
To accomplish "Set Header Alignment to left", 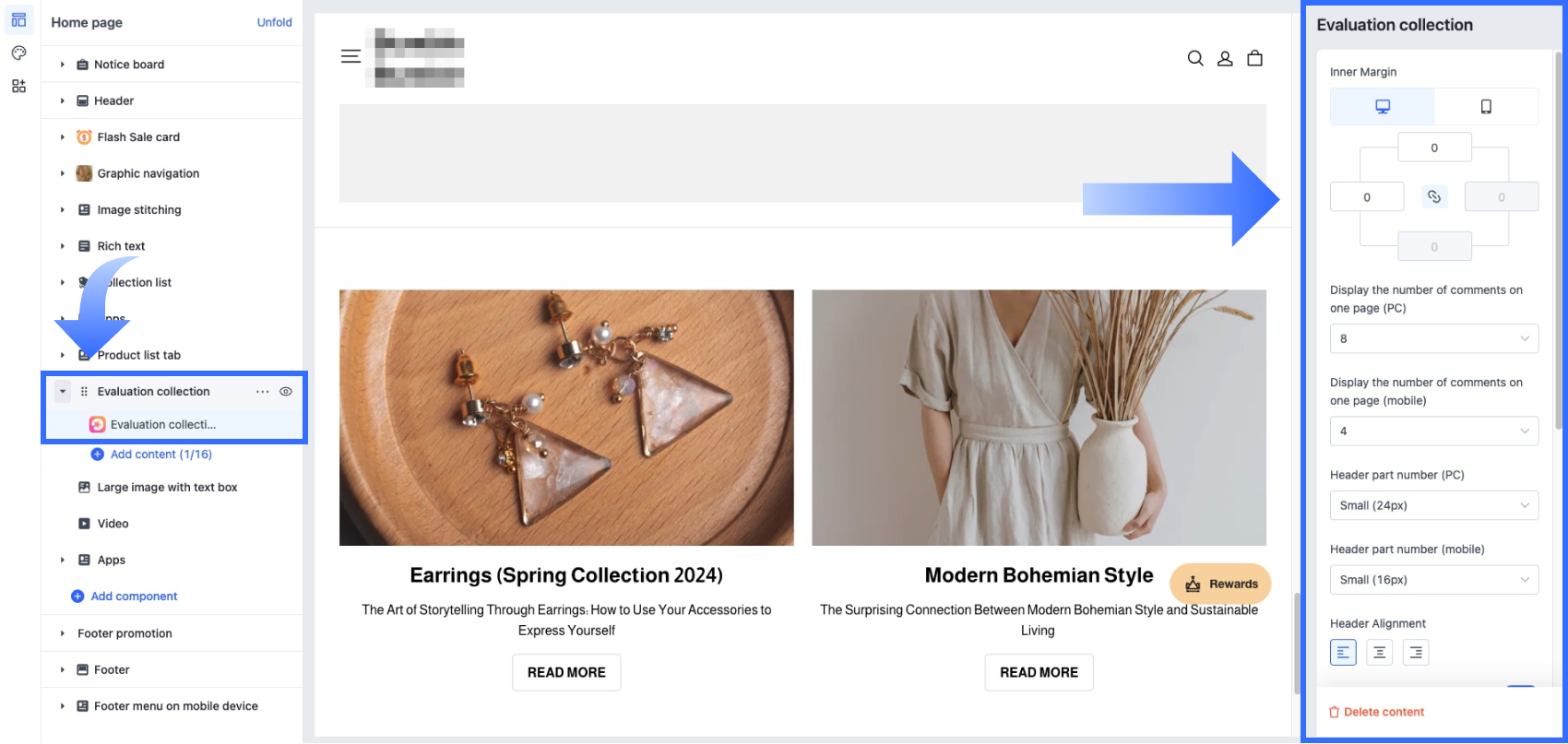I will [1343, 653].
